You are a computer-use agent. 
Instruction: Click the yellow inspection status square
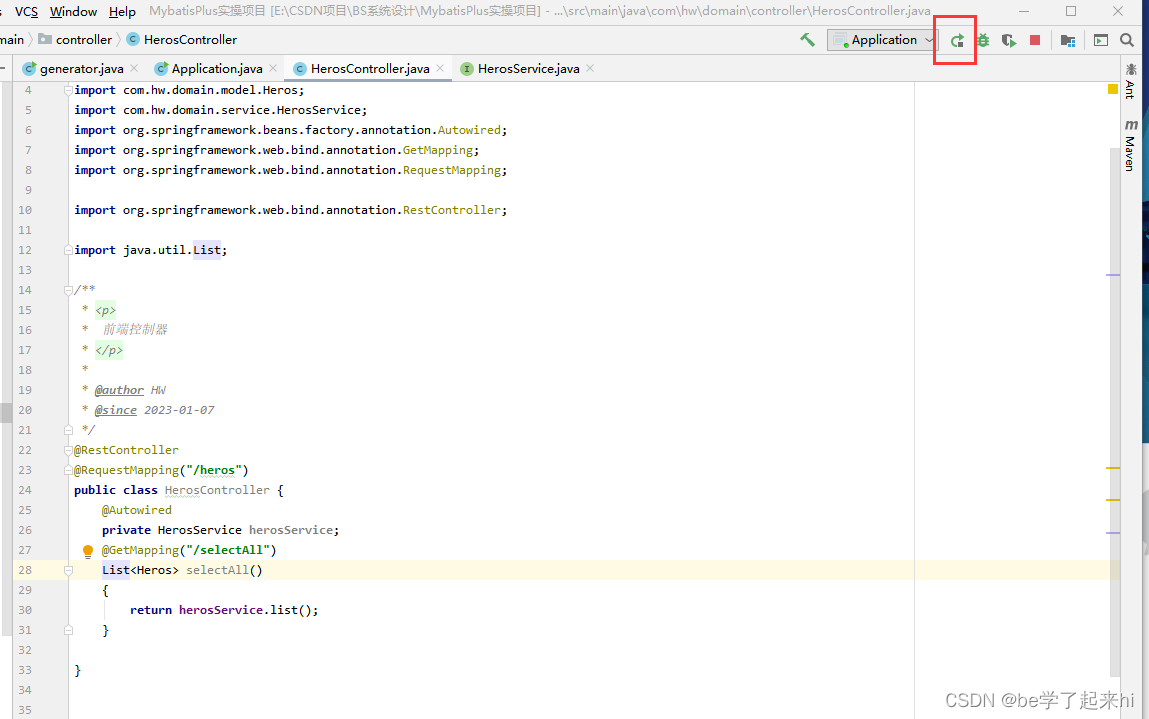pyautogui.click(x=1112, y=89)
